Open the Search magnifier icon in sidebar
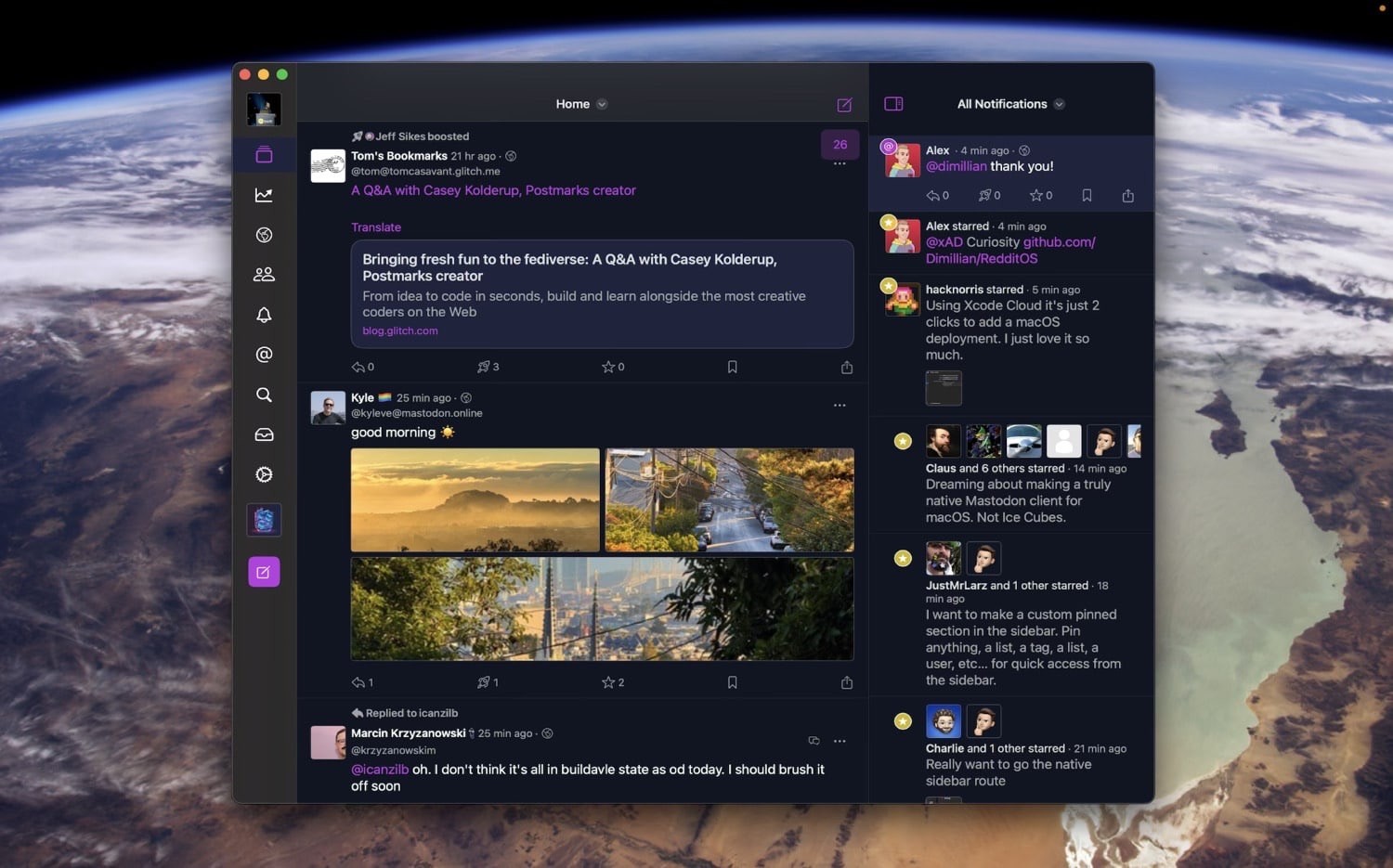The image size is (1393, 868). click(x=264, y=395)
